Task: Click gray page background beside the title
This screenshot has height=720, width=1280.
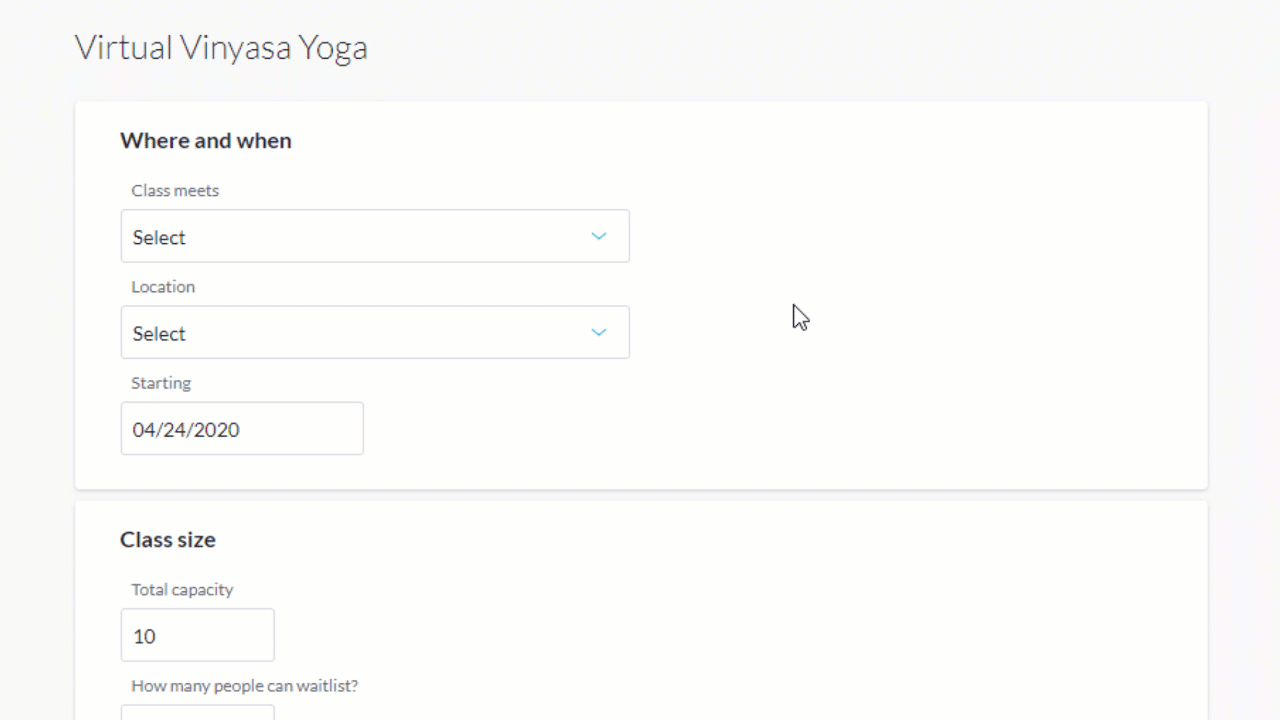Action: coord(800,48)
